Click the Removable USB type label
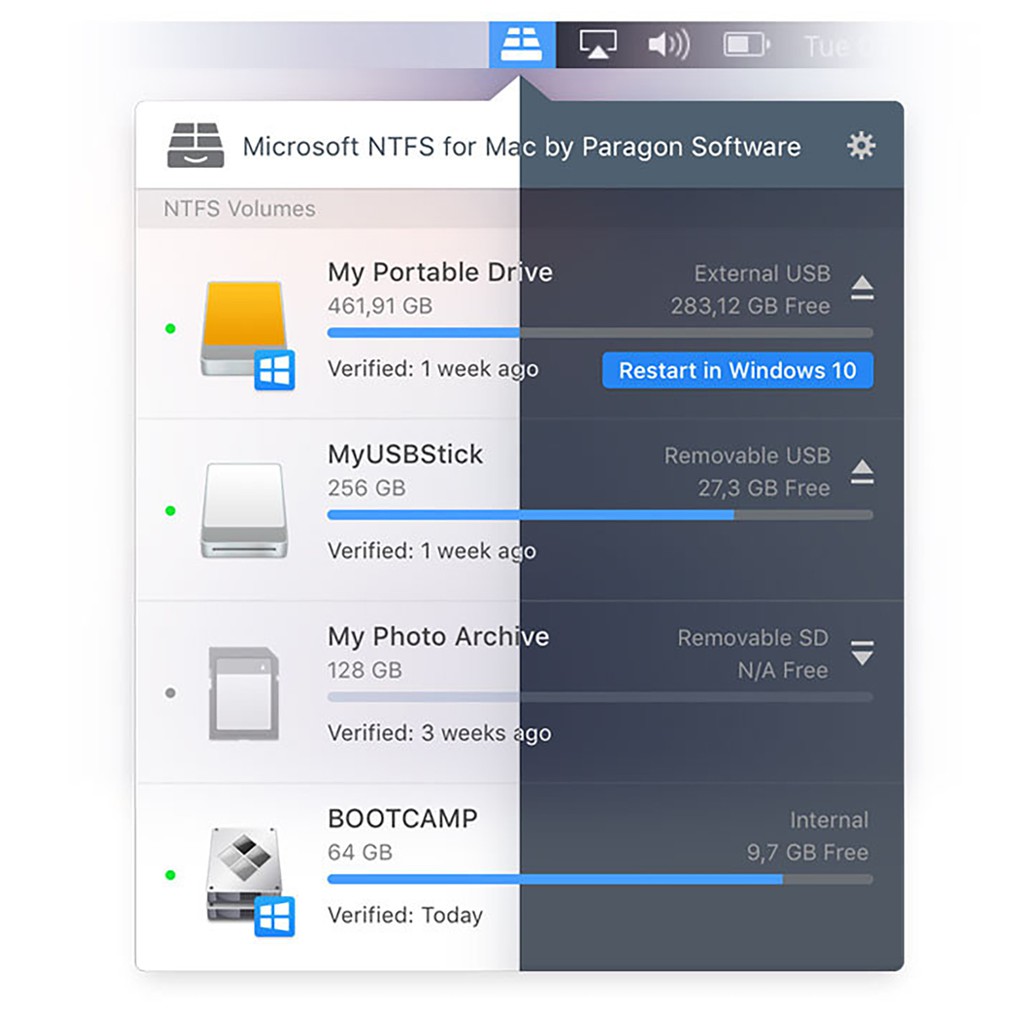This screenshot has width=1024, height=1024. click(747, 456)
